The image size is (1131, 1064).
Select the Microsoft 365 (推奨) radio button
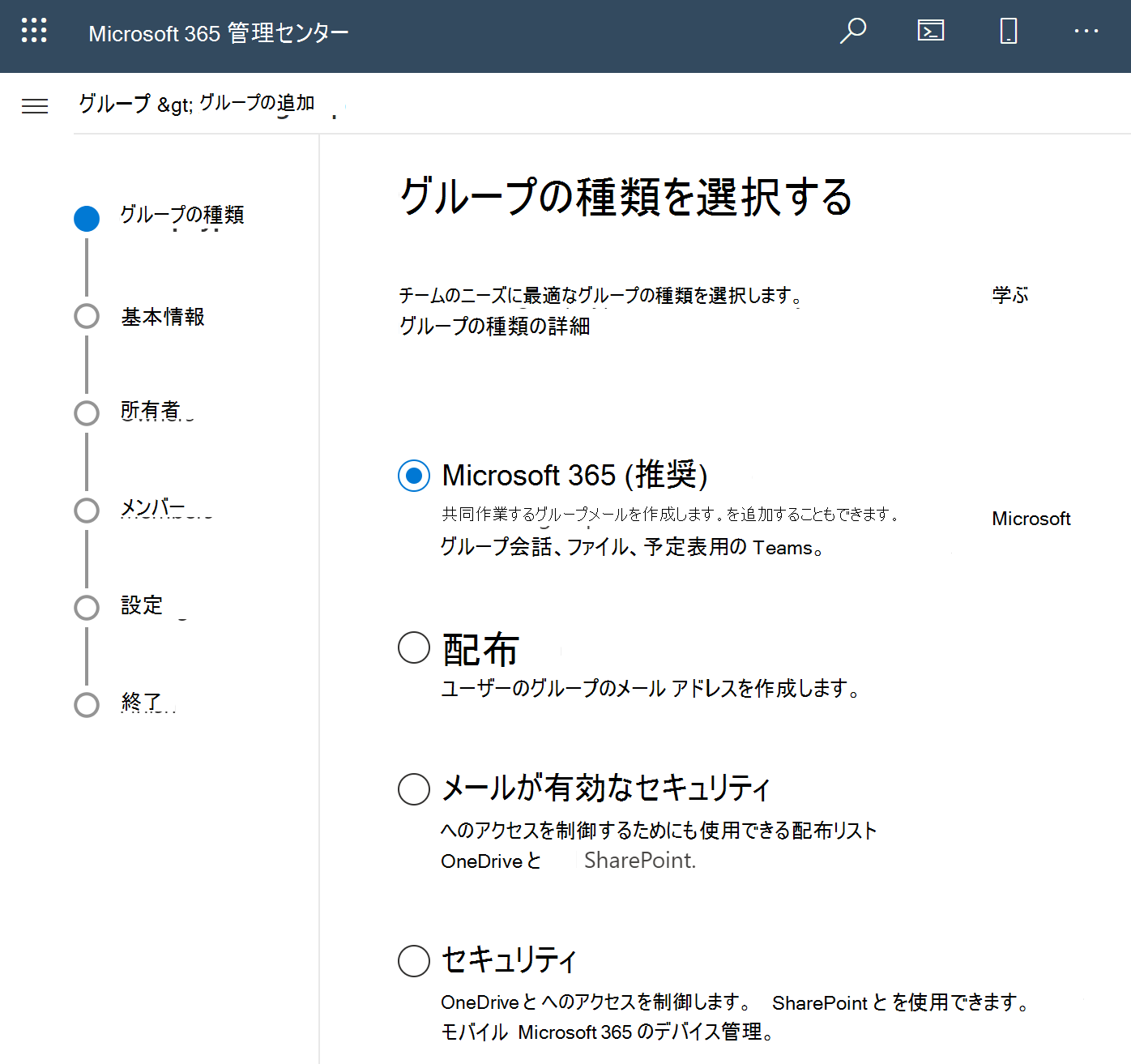[x=414, y=476]
